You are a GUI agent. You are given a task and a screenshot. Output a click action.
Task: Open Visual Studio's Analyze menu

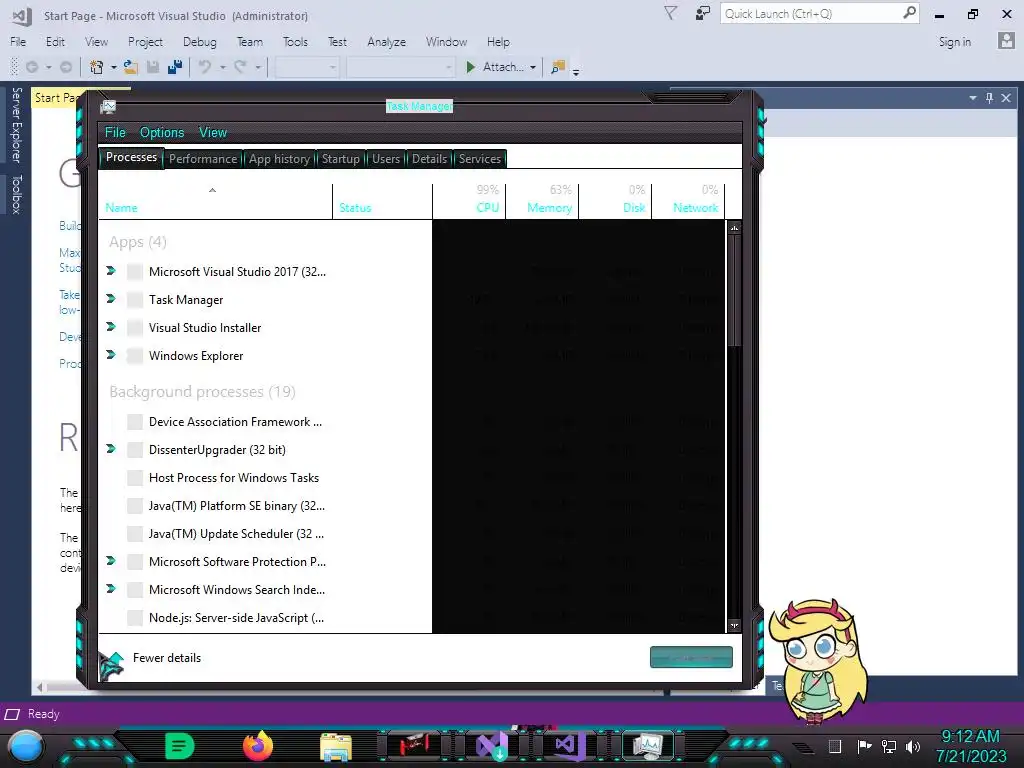tap(386, 42)
